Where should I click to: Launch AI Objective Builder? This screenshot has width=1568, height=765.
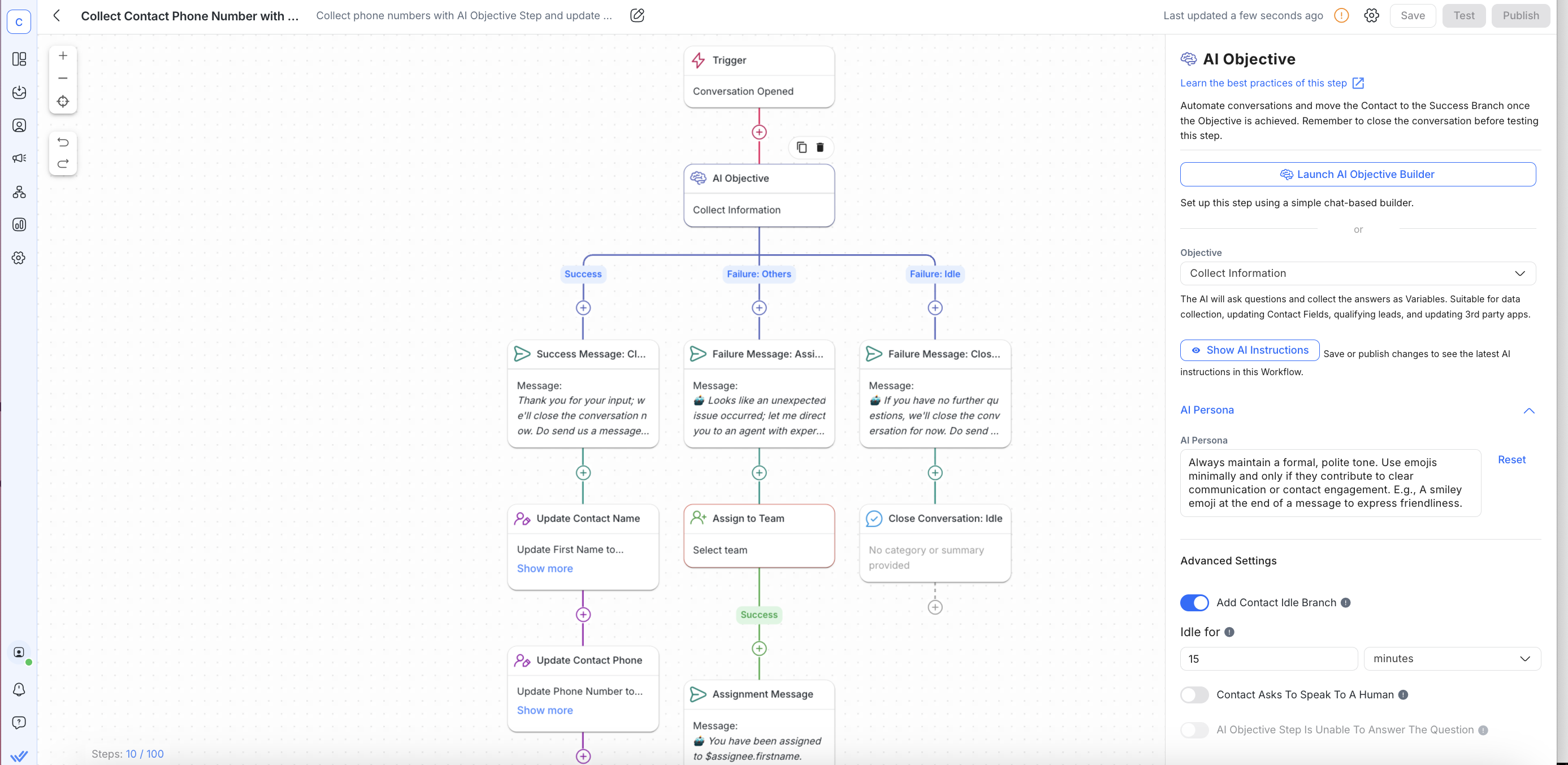(1357, 174)
